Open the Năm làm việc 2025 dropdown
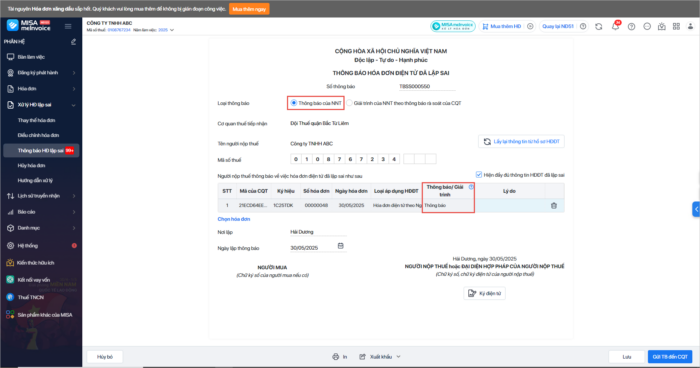 [166, 30]
